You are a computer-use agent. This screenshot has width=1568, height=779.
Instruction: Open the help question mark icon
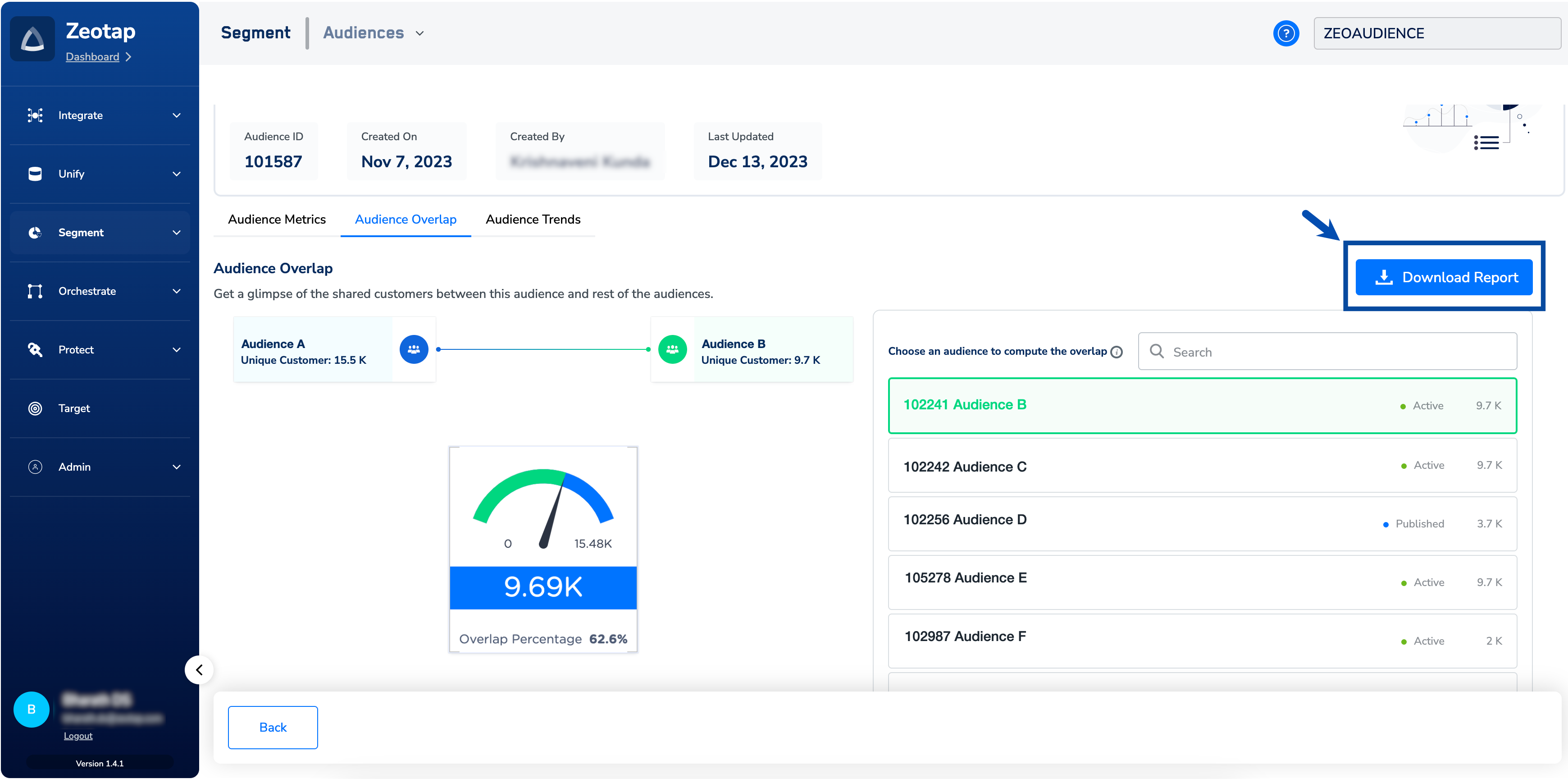click(1285, 33)
